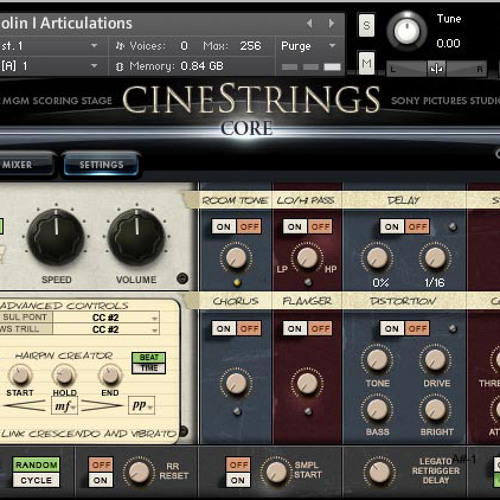The height and width of the screenshot is (500, 500).
Task: Turn Room Tone OFF
Action: coord(249,227)
